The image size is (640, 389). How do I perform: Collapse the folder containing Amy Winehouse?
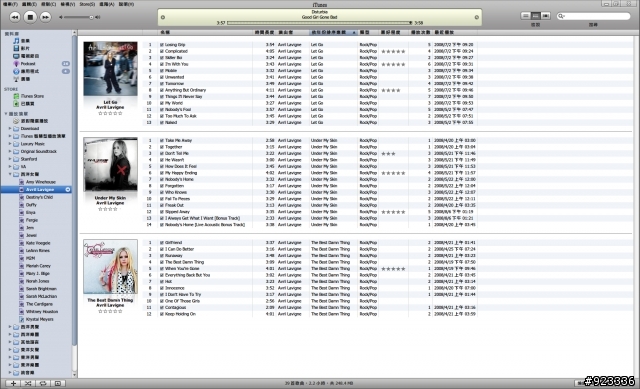[10, 174]
